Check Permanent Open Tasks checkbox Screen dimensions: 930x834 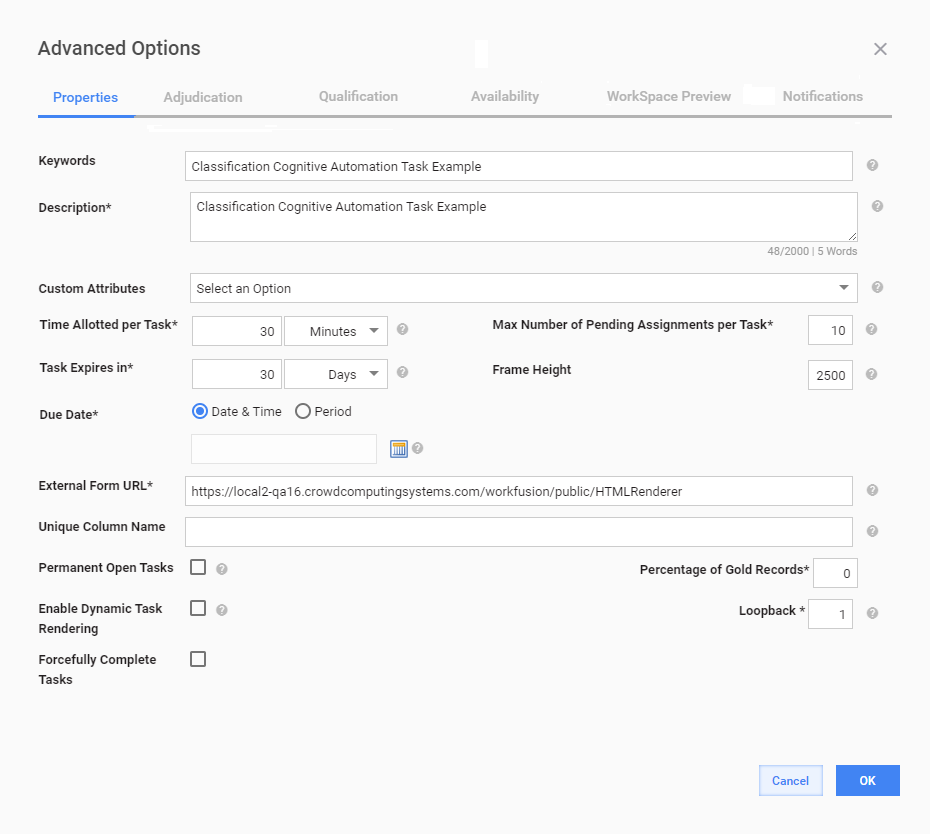click(198, 567)
